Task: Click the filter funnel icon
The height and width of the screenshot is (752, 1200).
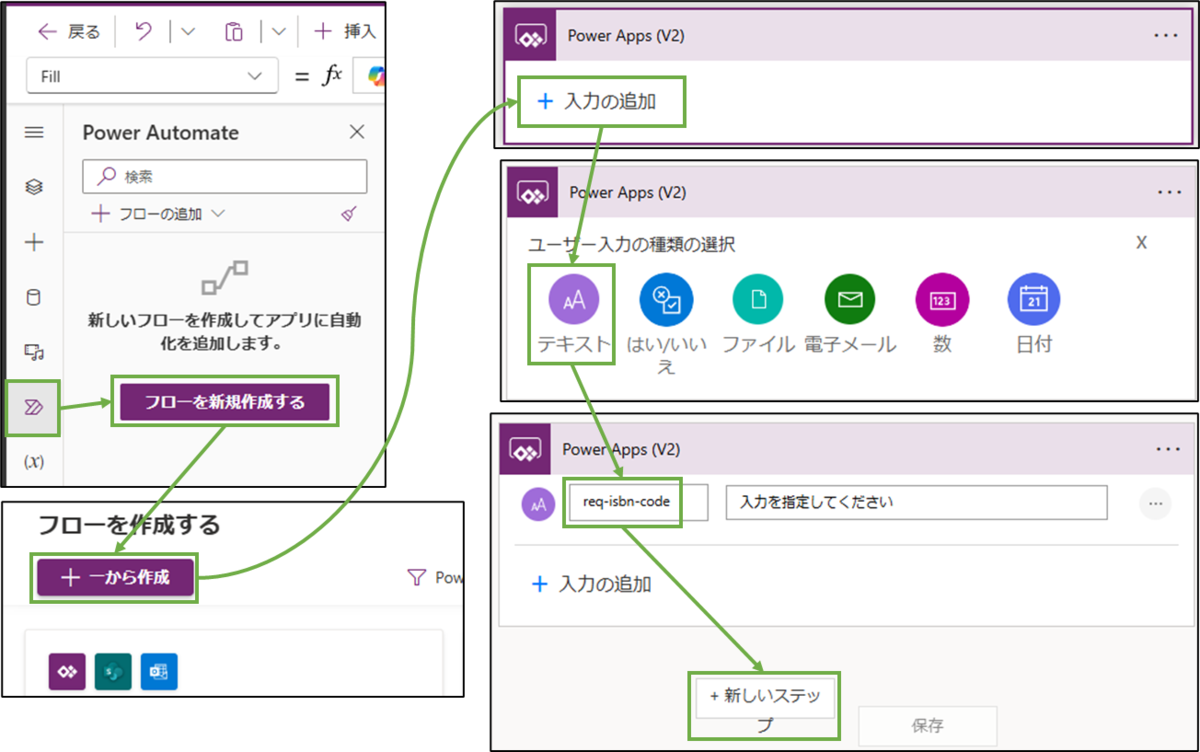Action: tap(416, 577)
